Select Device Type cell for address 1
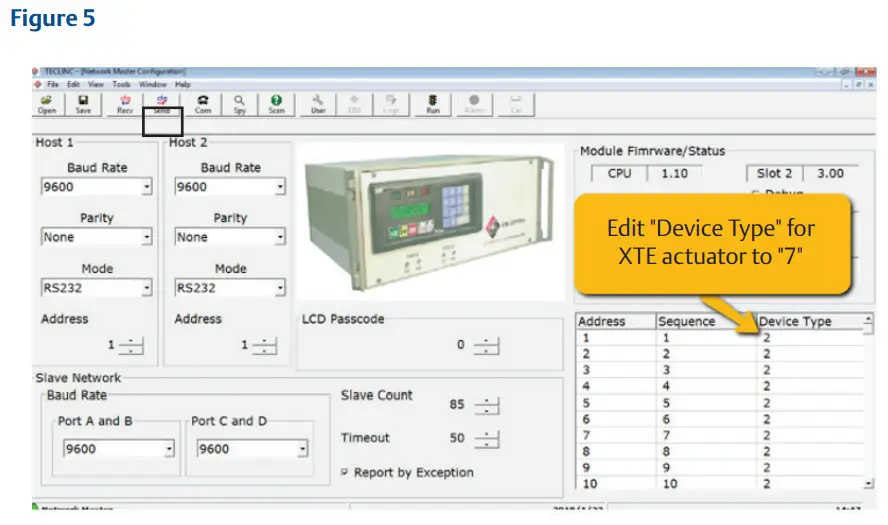This screenshot has height=525, width=888. tap(810, 338)
